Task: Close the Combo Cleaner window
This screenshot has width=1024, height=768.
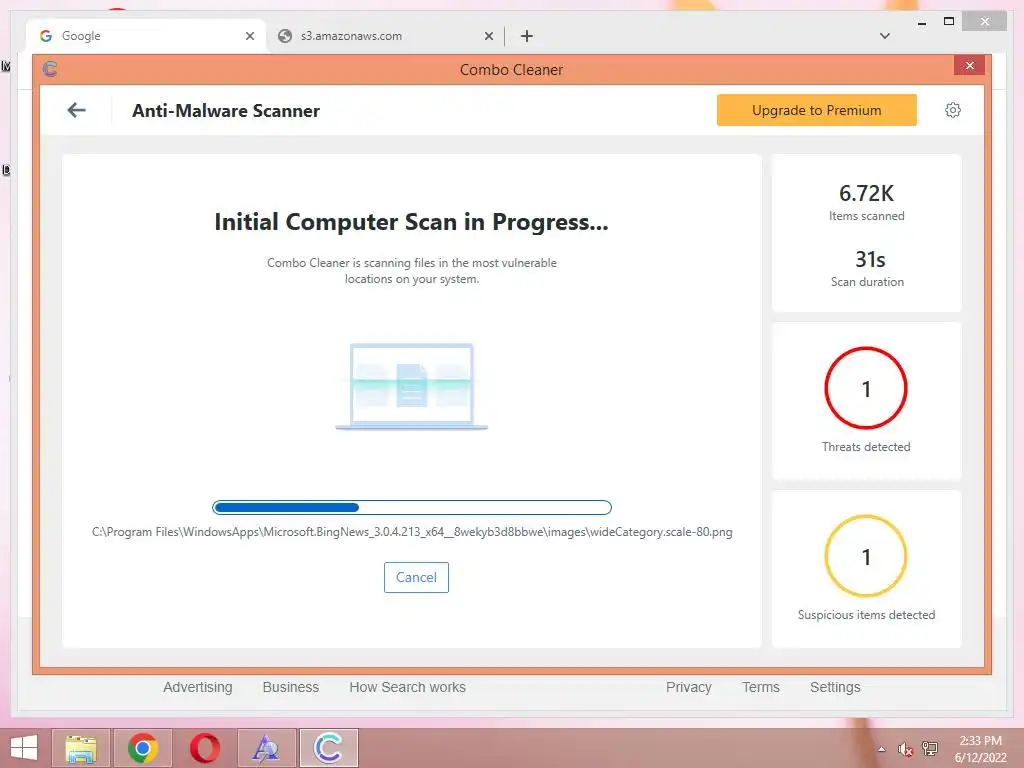Action: tap(969, 65)
